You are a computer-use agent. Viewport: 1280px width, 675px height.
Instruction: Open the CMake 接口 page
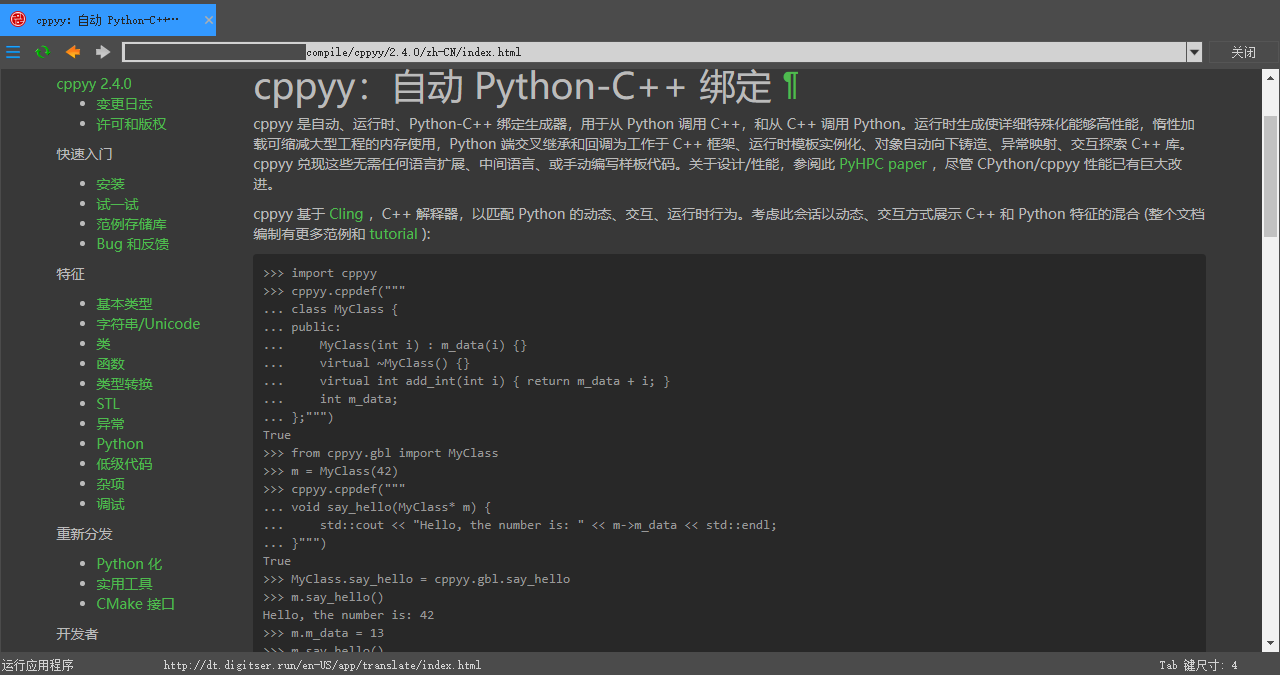135,603
